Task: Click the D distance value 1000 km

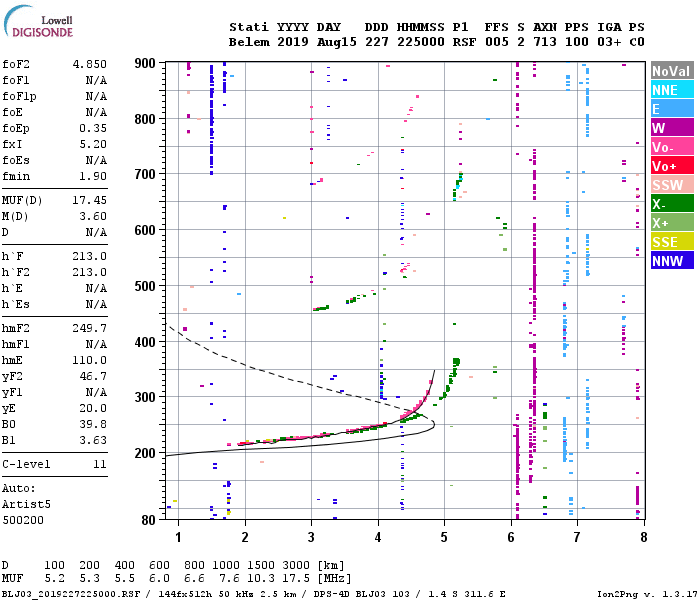Action: [x=226, y=565]
